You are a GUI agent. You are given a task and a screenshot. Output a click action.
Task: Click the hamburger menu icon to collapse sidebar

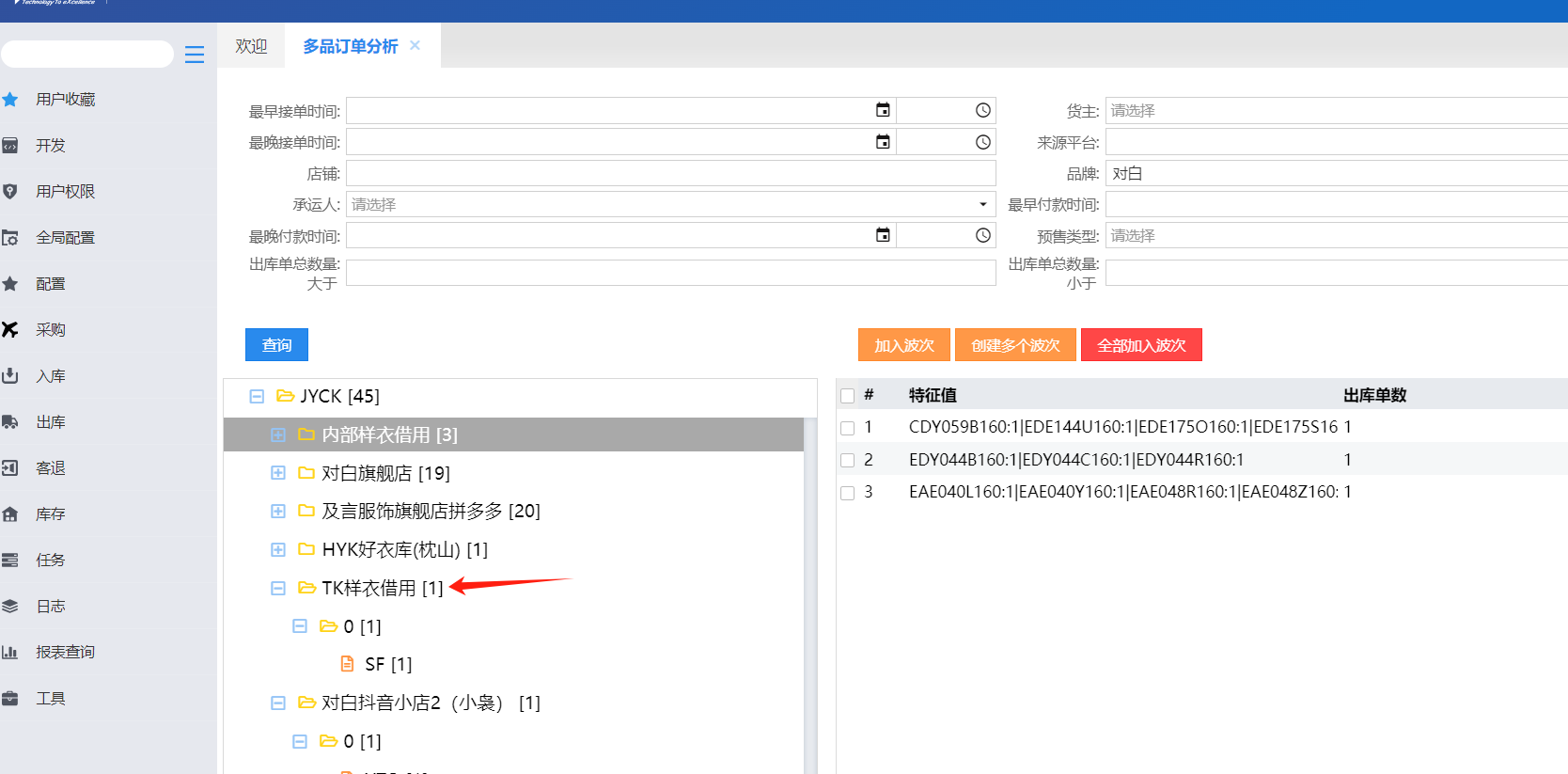(x=195, y=55)
